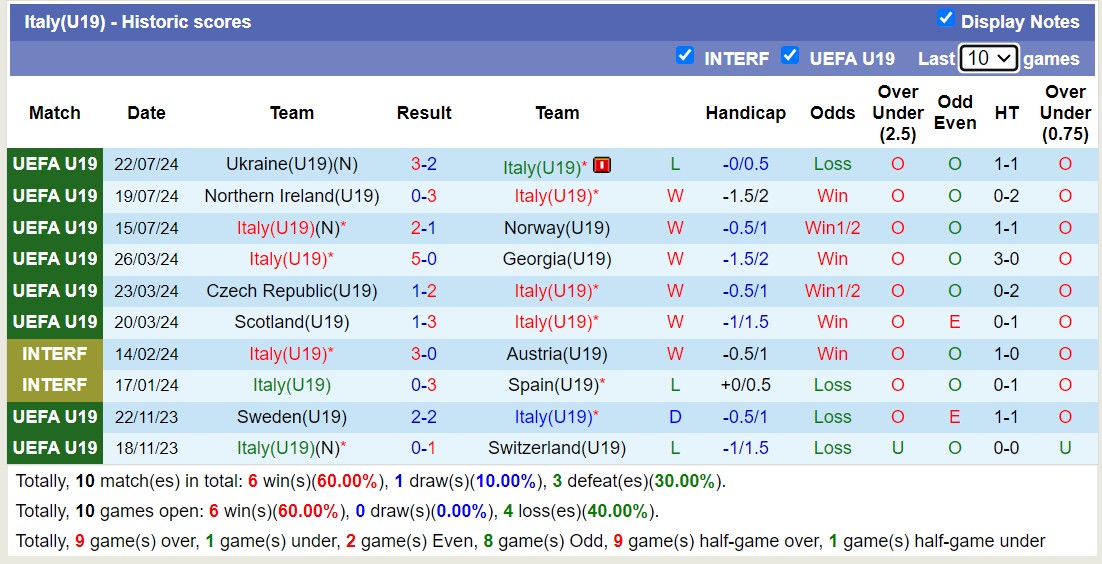Select the Switzerland(U19) team link

[557, 448]
